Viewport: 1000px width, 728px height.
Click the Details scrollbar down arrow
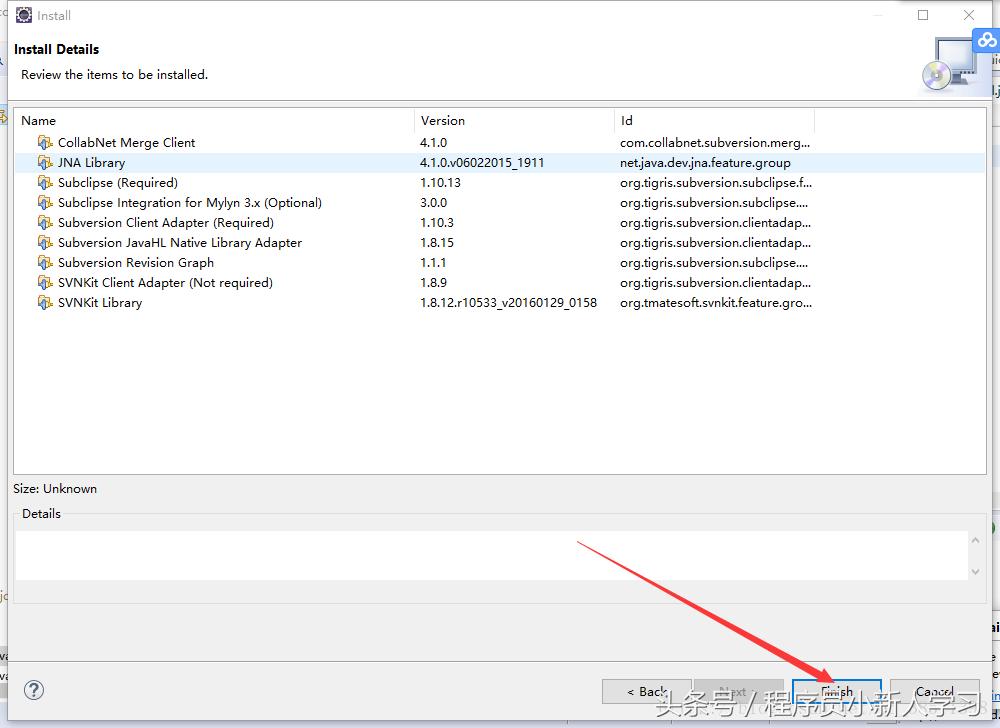[974, 572]
